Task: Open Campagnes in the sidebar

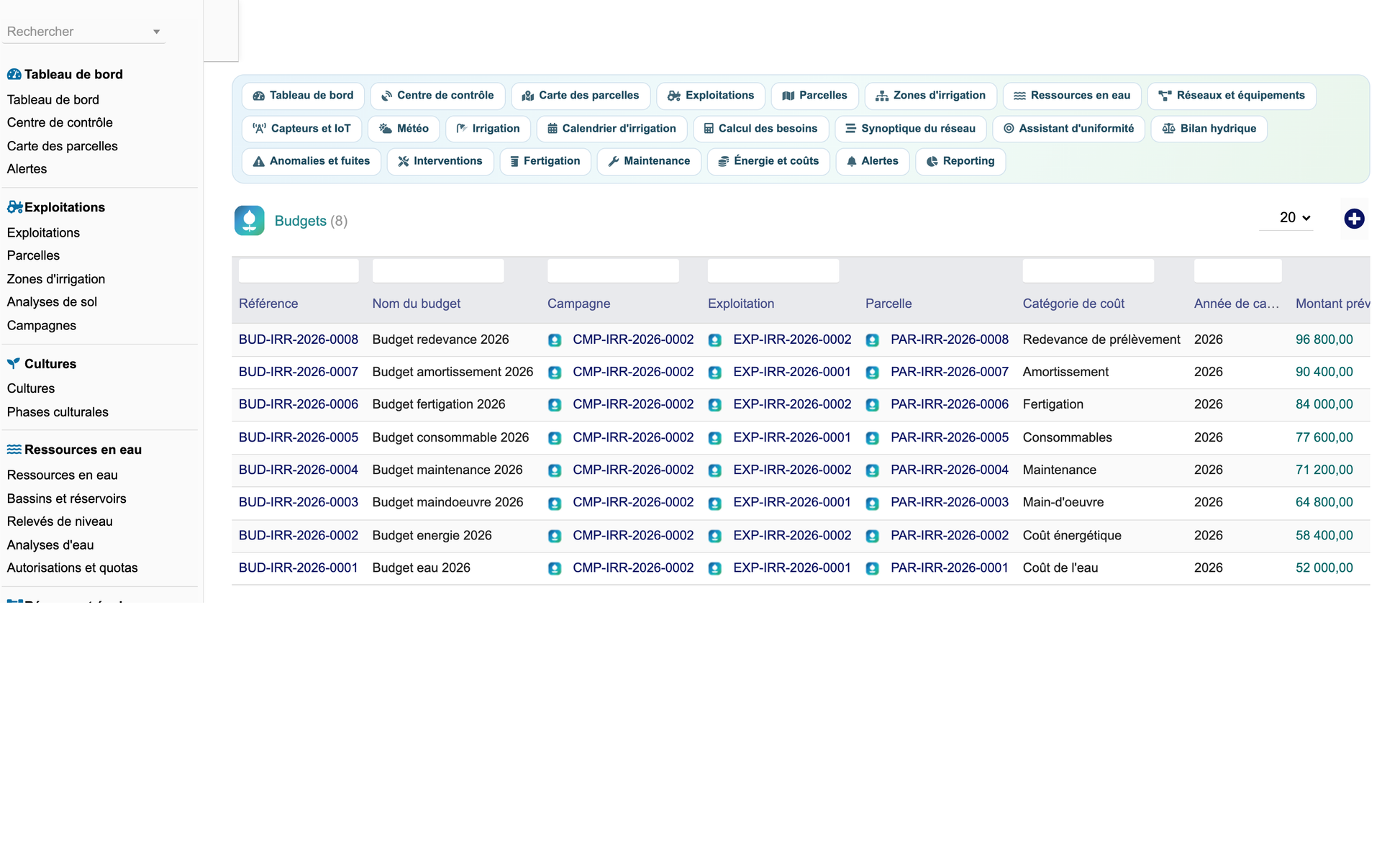Action: pyautogui.click(x=41, y=325)
